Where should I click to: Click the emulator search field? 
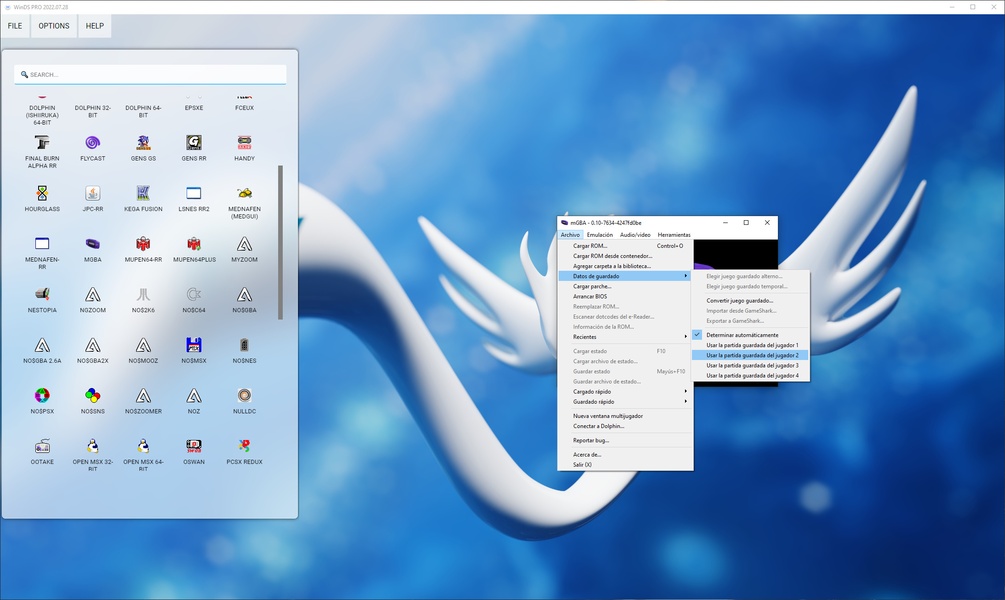pos(150,75)
